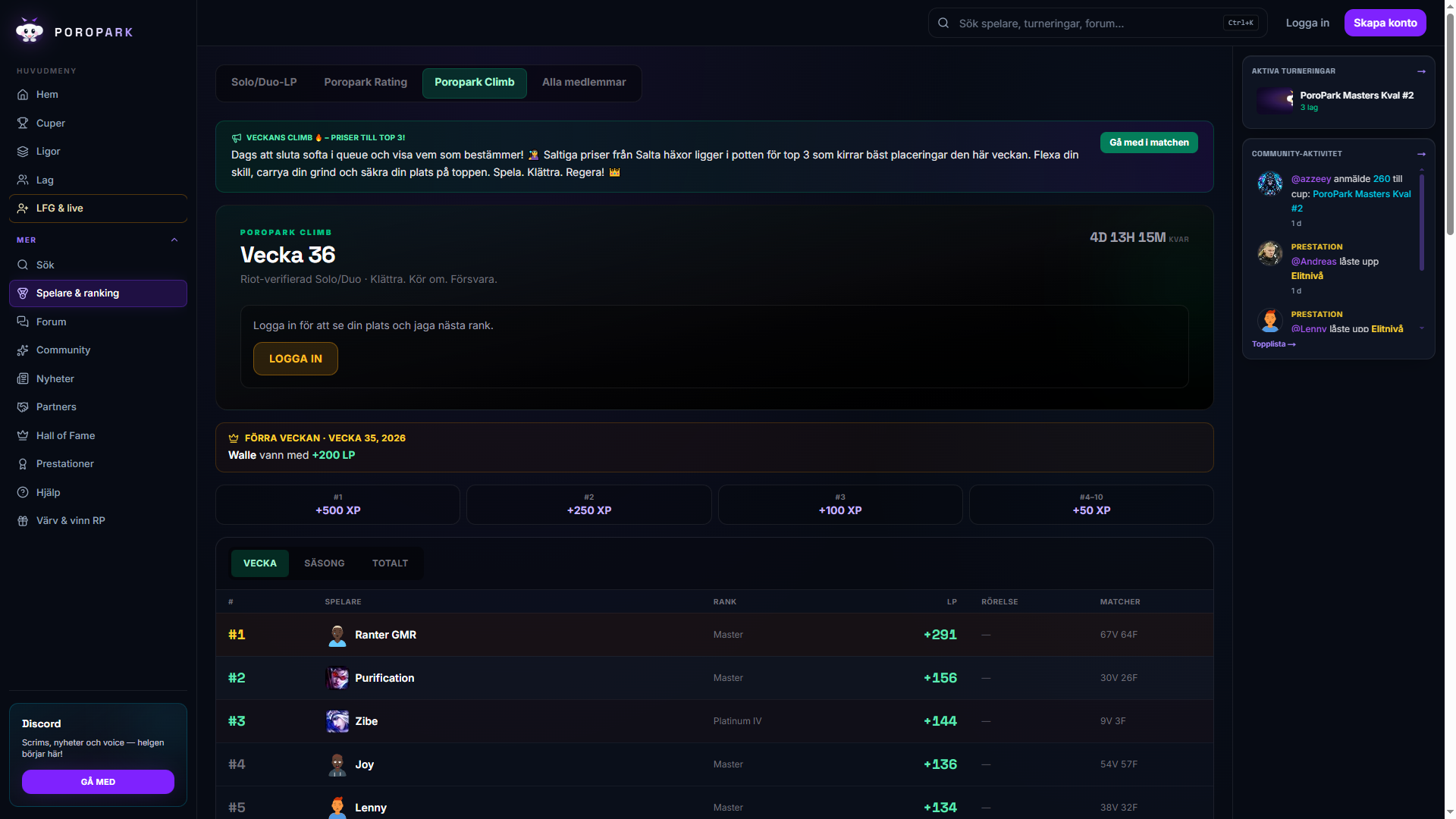The height and width of the screenshot is (819, 1456).
Task: Select the Totalt leaderboard tab
Action: 390,563
